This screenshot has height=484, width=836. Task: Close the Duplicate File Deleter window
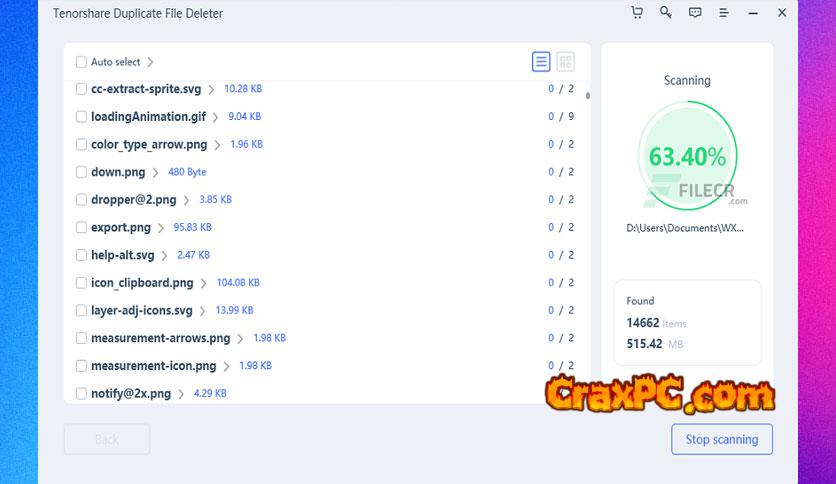pos(782,13)
